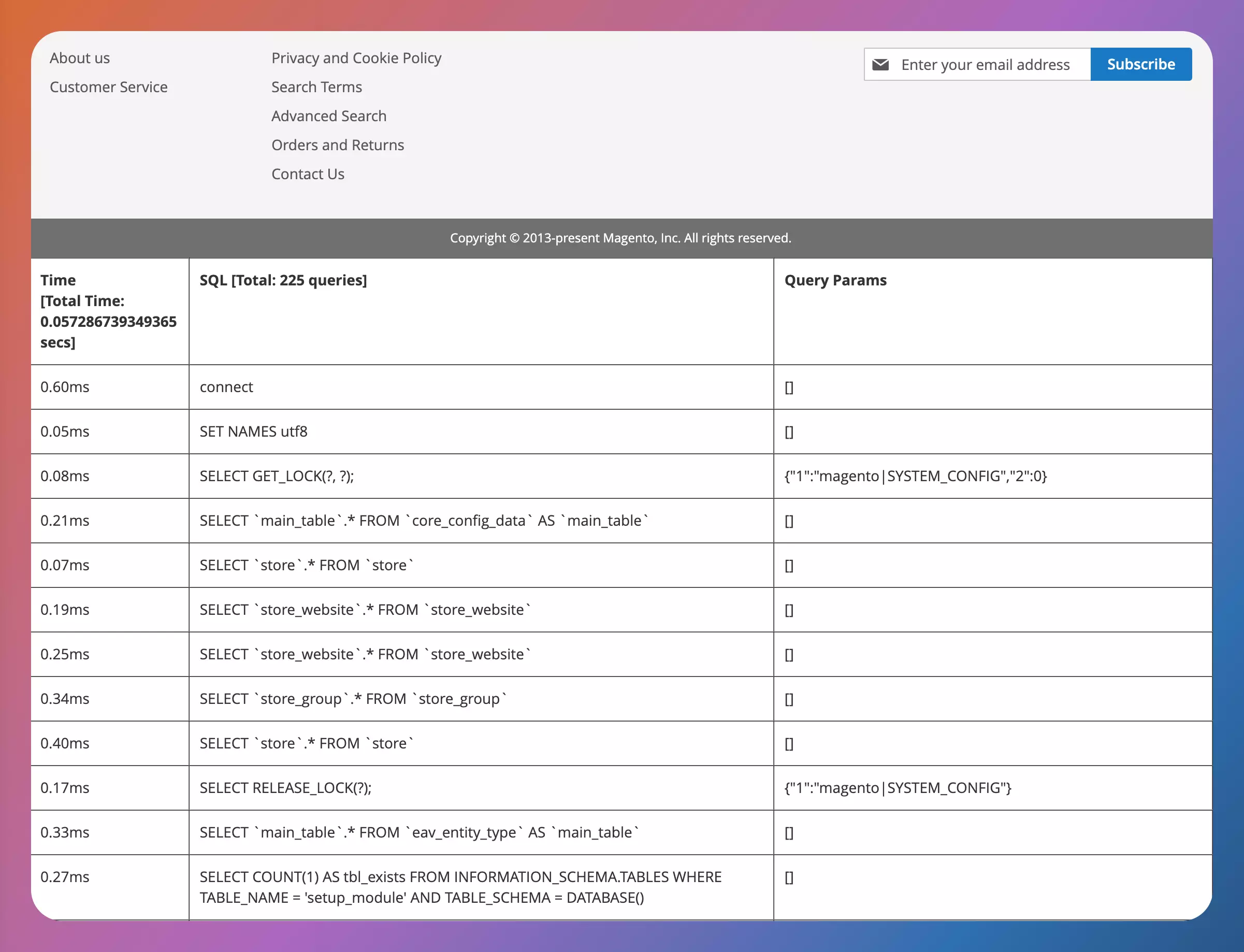Click the 0.19ms time cell
Viewport: 1244px width, 952px height.
[x=110, y=610]
